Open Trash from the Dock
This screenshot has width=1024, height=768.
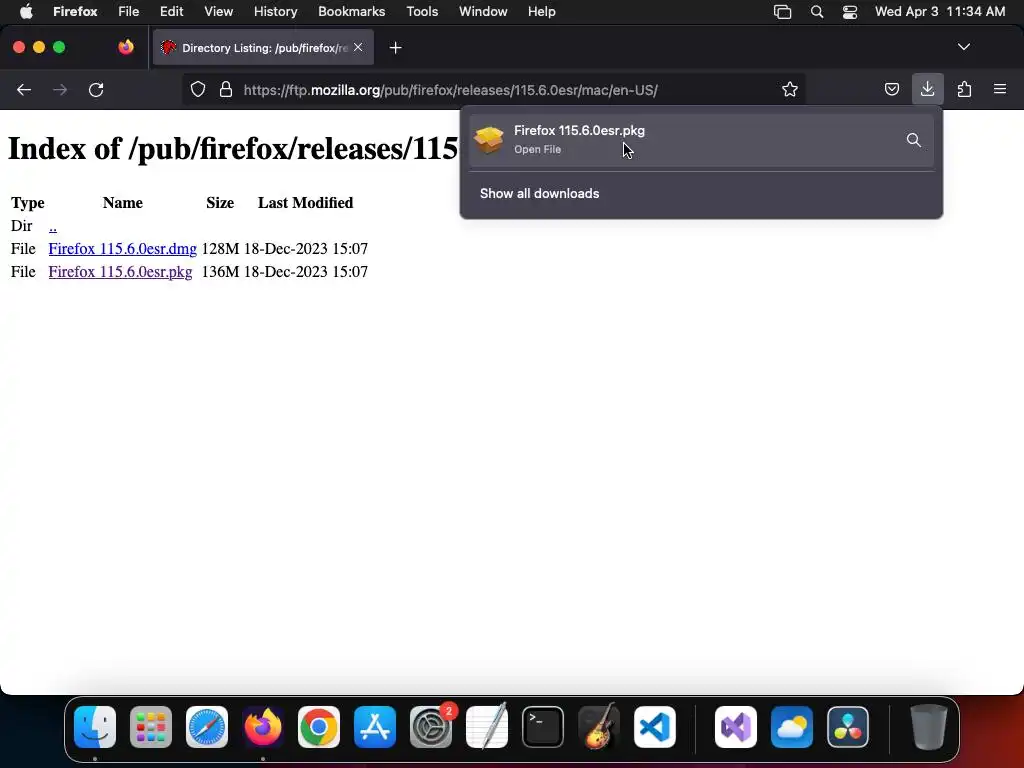[x=928, y=727]
